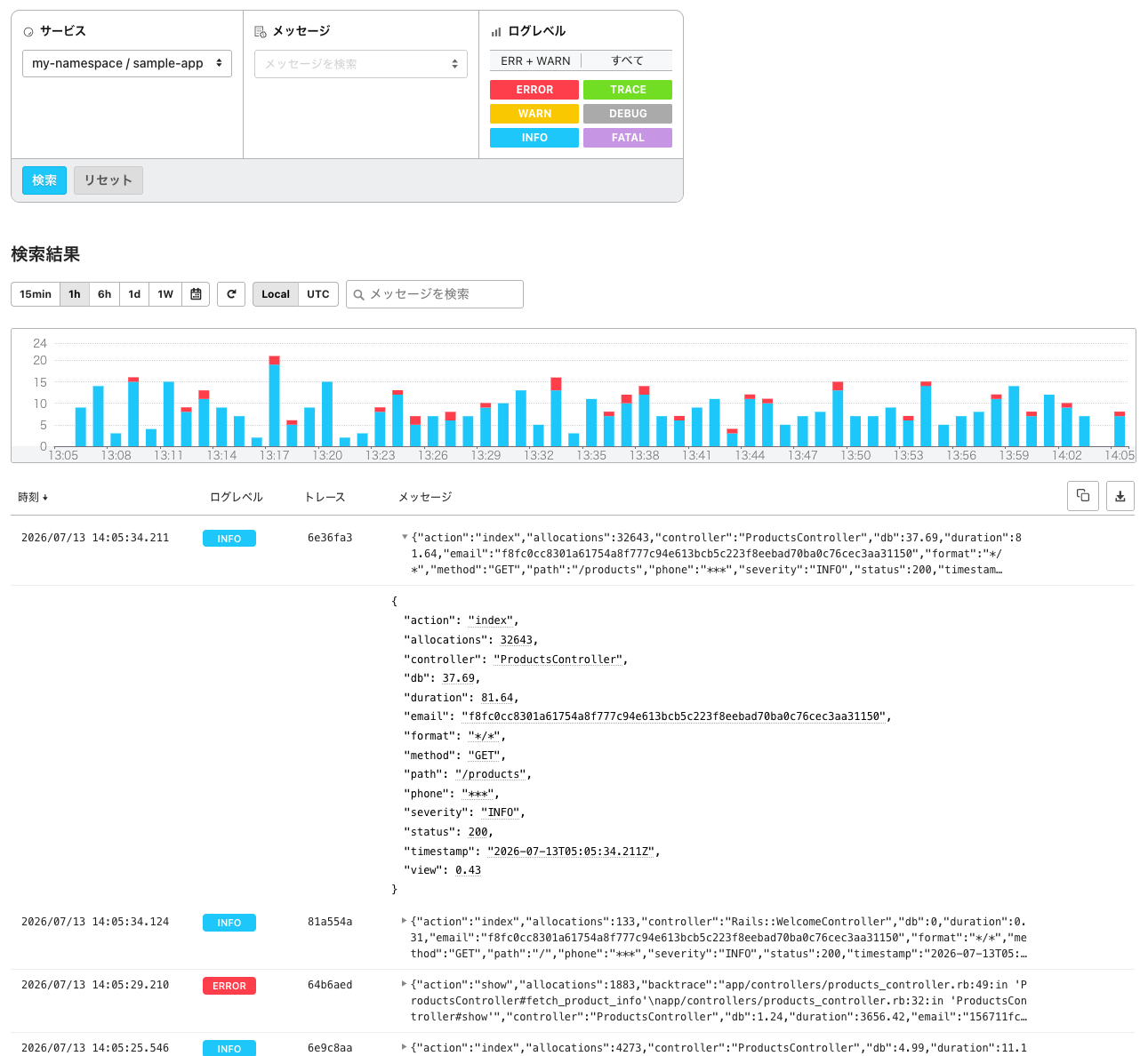
Task: Click the INFO badge of 14:05:34.124 row
Action: (229, 923)
